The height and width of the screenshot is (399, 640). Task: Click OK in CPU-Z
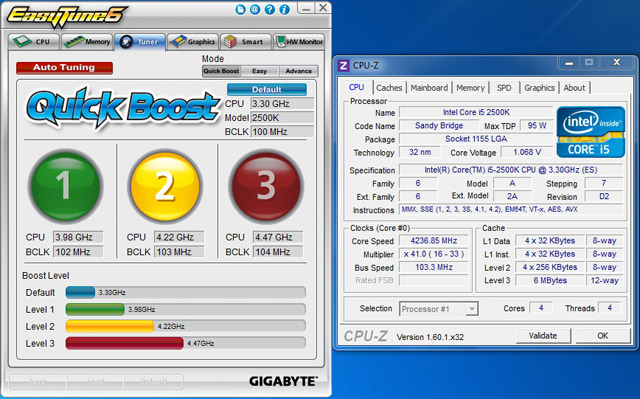pos(603,336)
